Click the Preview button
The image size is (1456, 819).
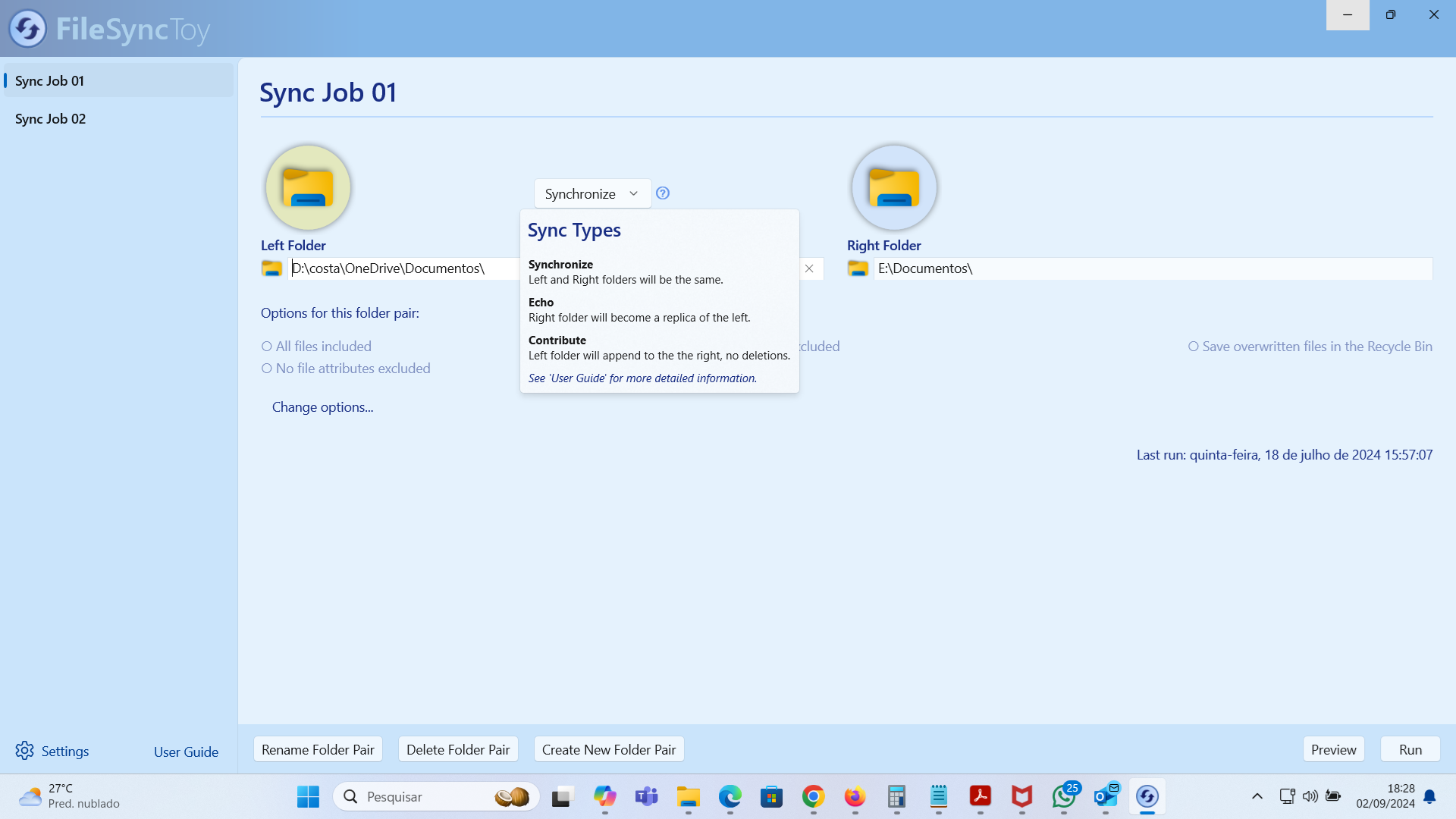[x=1333, y=749]
